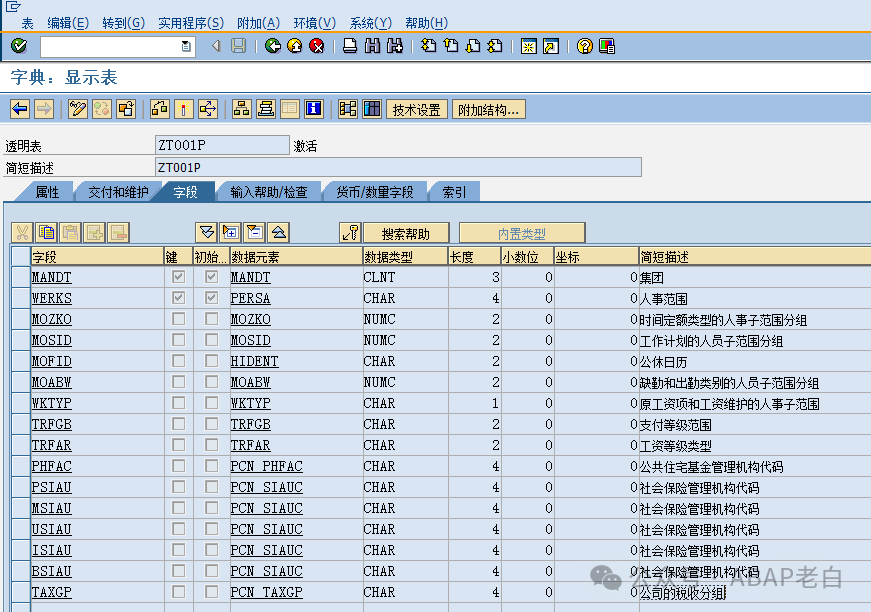Toggle initial value checkbox for WERKS

(x=212, y=298)
